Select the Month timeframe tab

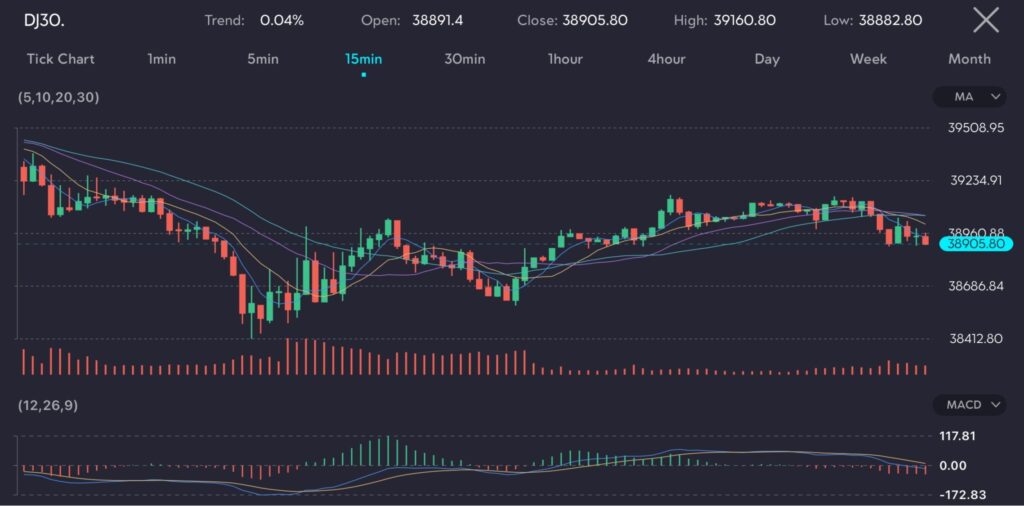pyautogui.click(x=969, y=59)
